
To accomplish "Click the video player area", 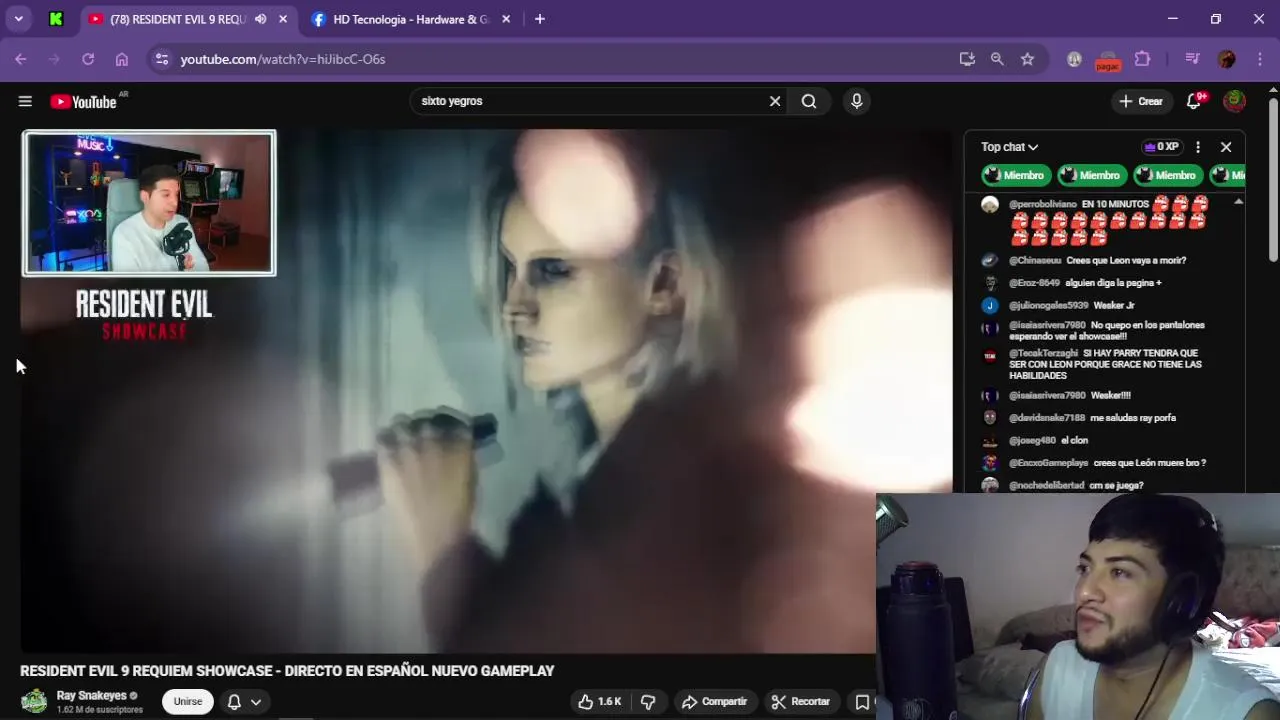I will 485,390.
